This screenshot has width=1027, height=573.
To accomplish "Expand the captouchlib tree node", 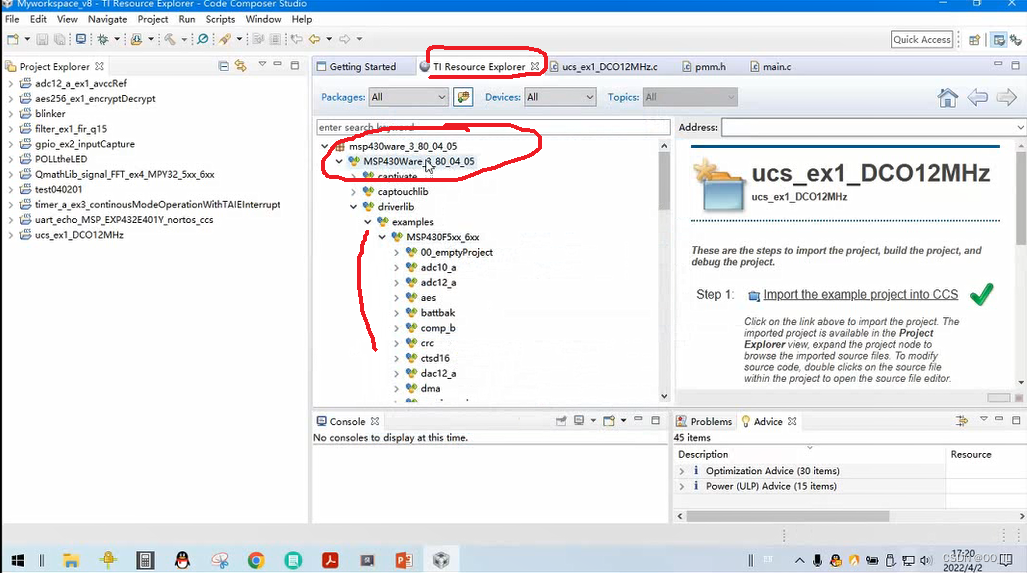I will 353,192.
